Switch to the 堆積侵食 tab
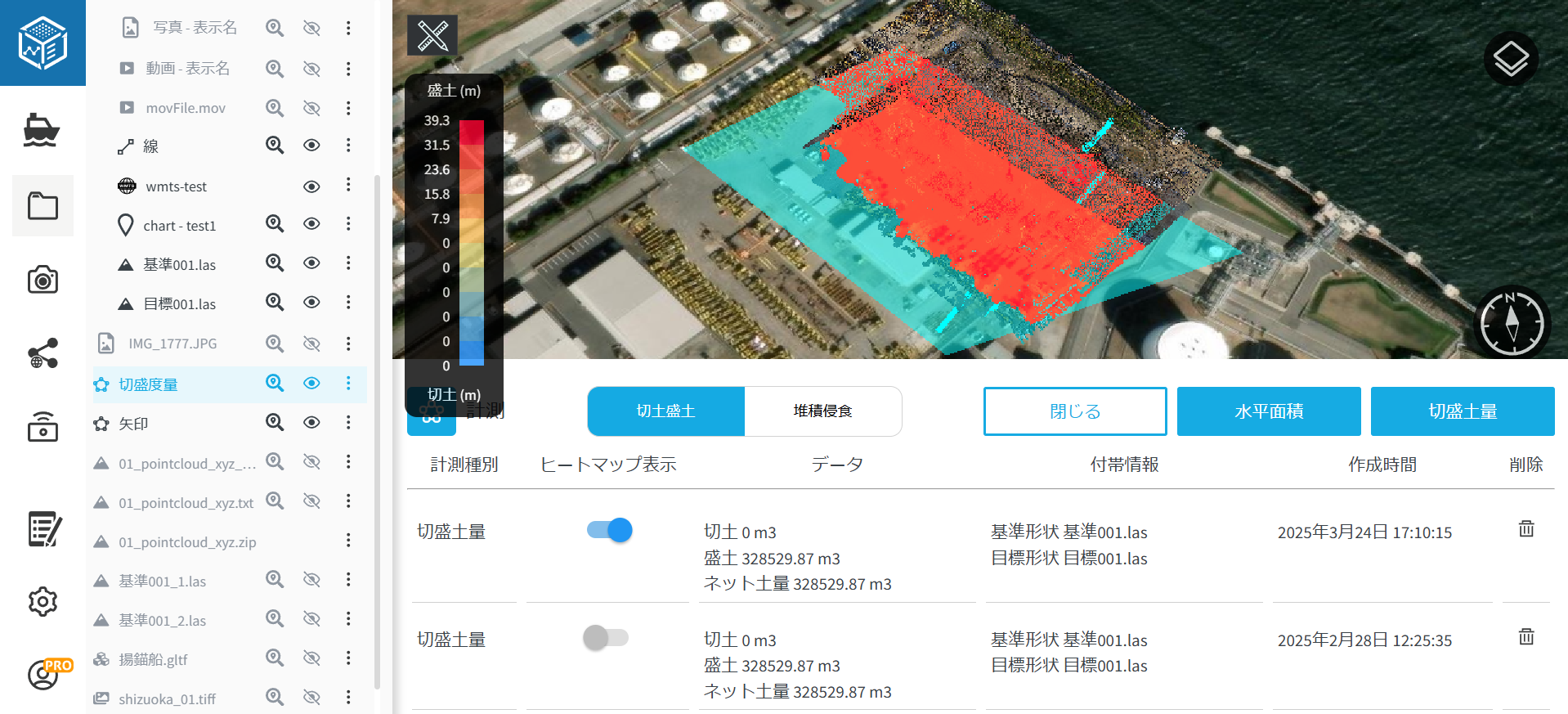1568x714 pixels. pos(822,411)
